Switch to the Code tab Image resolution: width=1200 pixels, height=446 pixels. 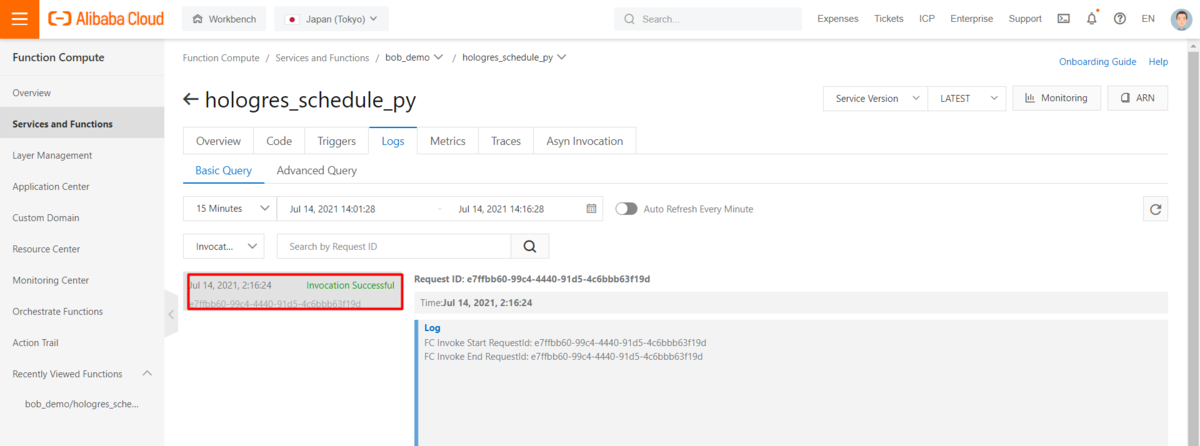(279, 141)
